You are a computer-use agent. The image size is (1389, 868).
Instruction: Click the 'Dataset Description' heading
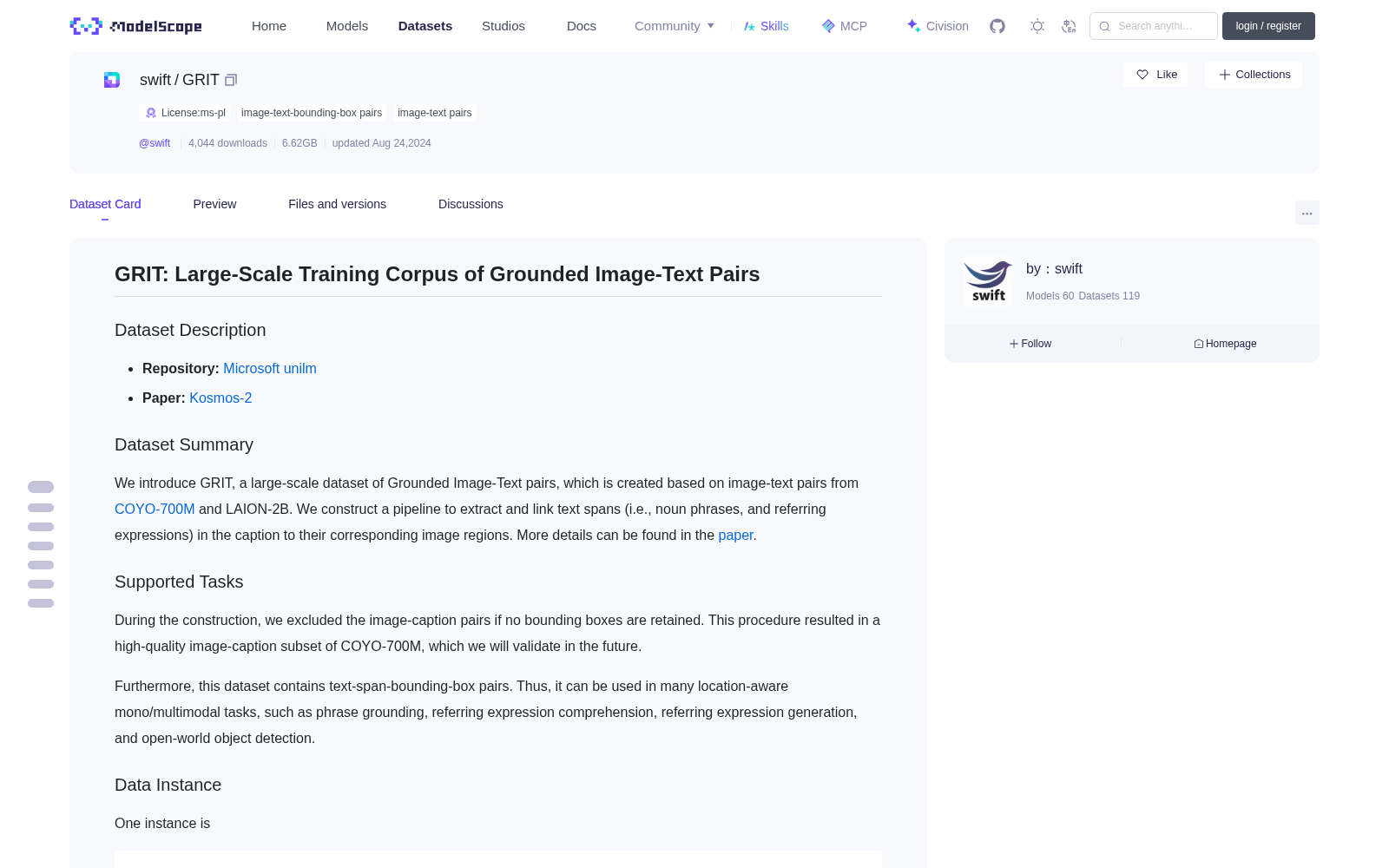click(x=190, y=330)
